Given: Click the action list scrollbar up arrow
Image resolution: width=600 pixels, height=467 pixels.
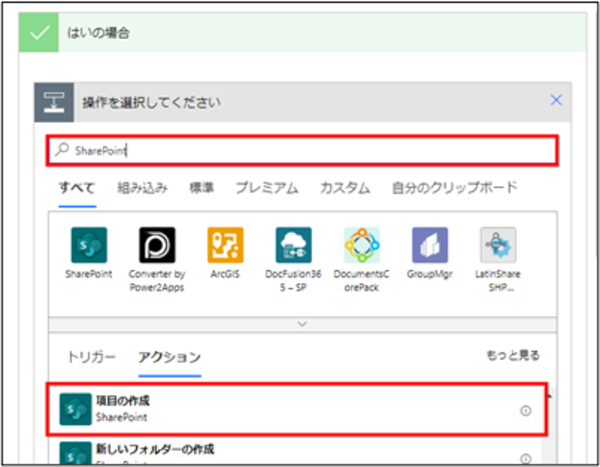Looking at the screenshot, I should [x=549, y=396].
